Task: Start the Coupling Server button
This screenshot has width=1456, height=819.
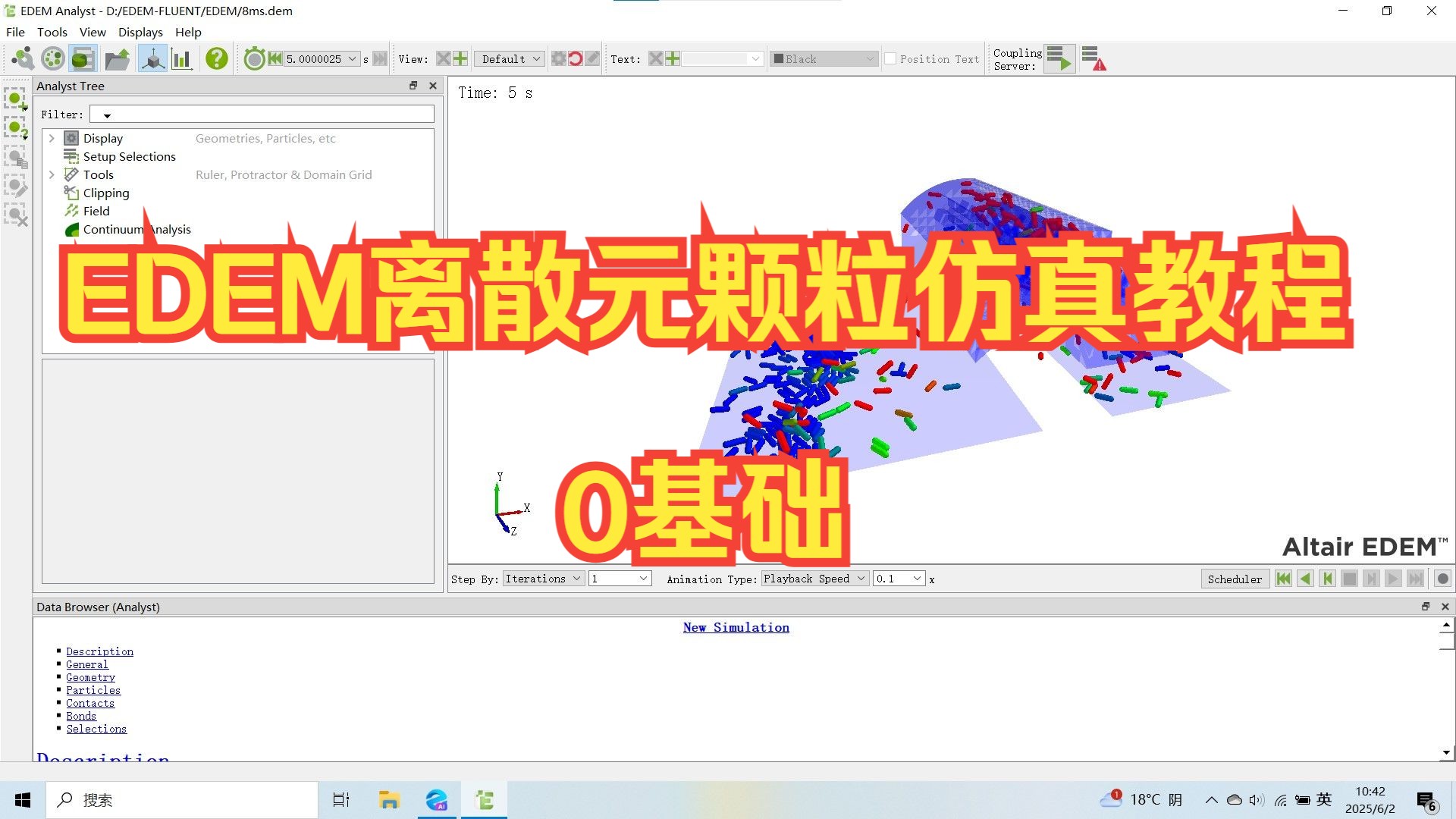Action: coord(1059,58)
